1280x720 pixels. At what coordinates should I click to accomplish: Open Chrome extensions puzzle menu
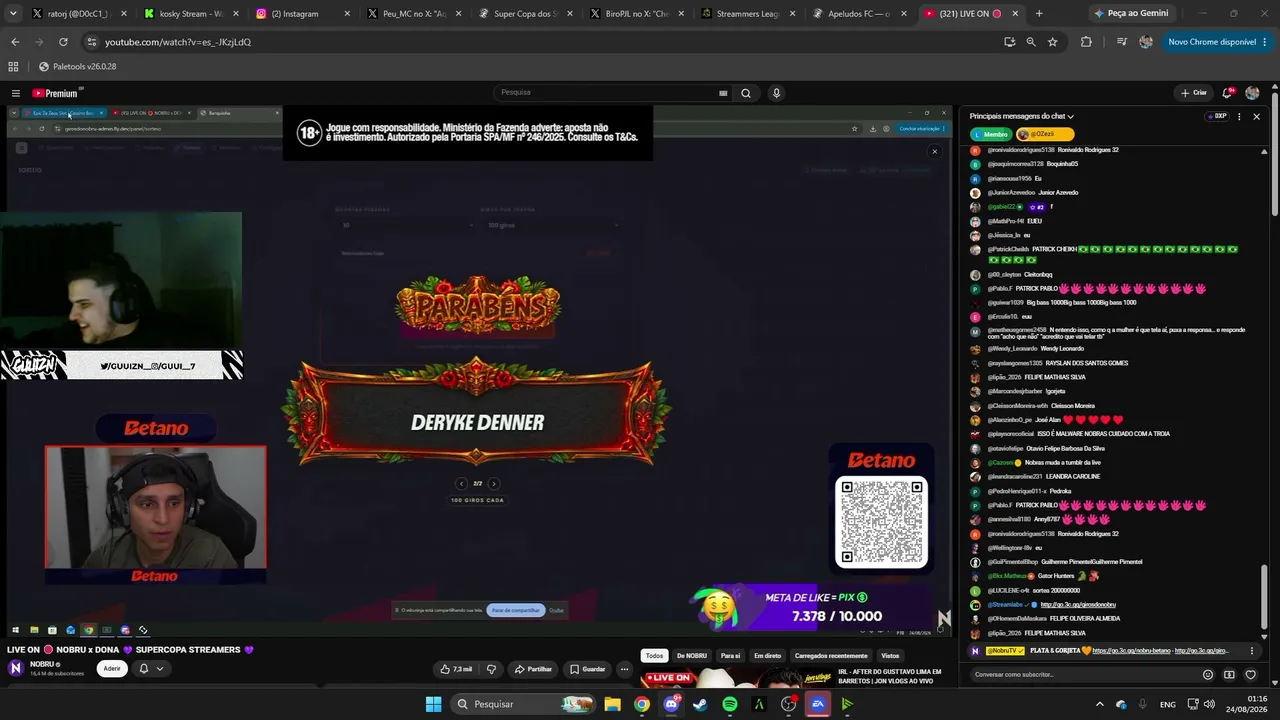pyautogui.click(x=1086, y=42)
